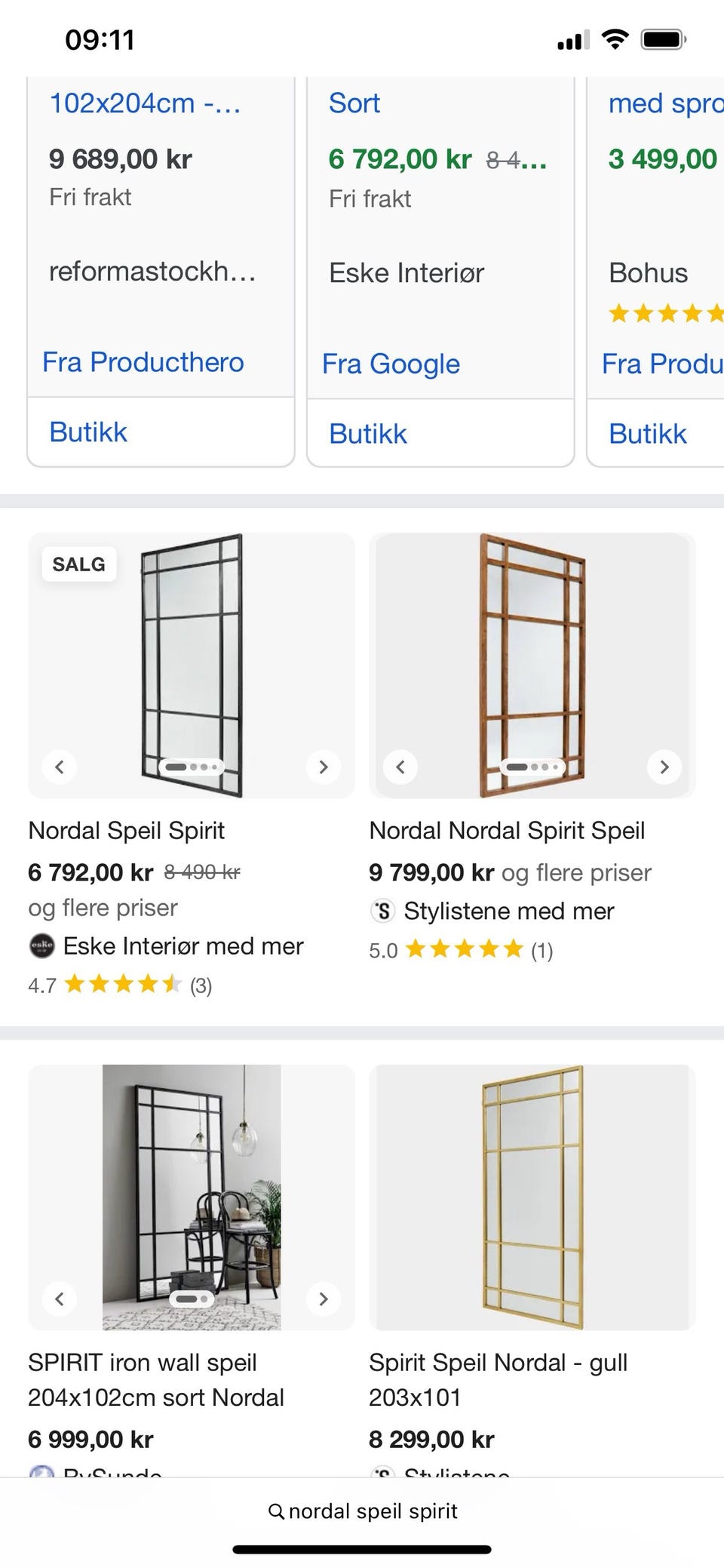724x1568 pixels.
Task: Open Fra Google link
Action: (391, 364)
